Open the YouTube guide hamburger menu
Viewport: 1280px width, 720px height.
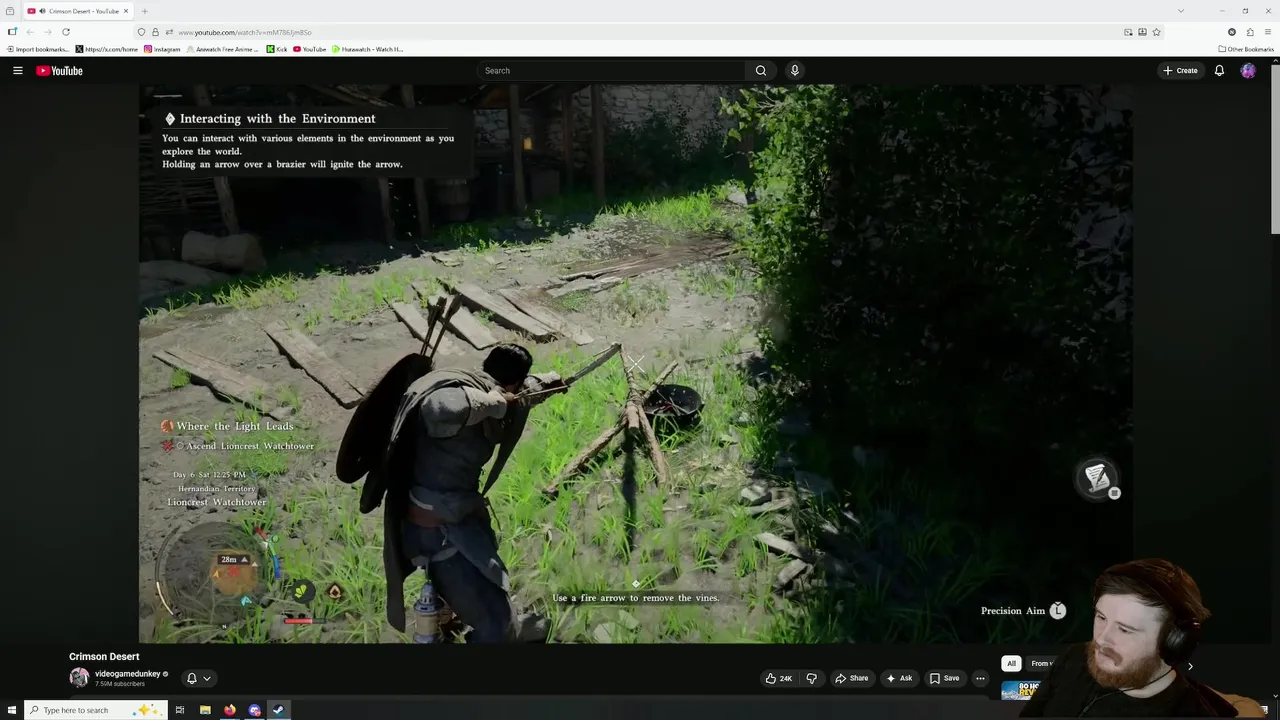pos(17,70)
